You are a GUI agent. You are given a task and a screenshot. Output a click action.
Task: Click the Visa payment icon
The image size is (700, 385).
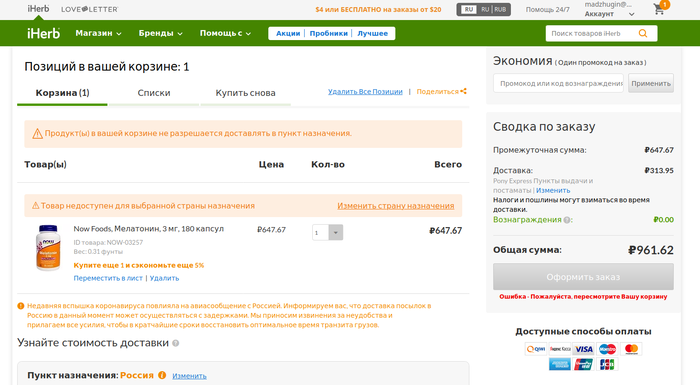pyautogui.click(x=584, y=349)
